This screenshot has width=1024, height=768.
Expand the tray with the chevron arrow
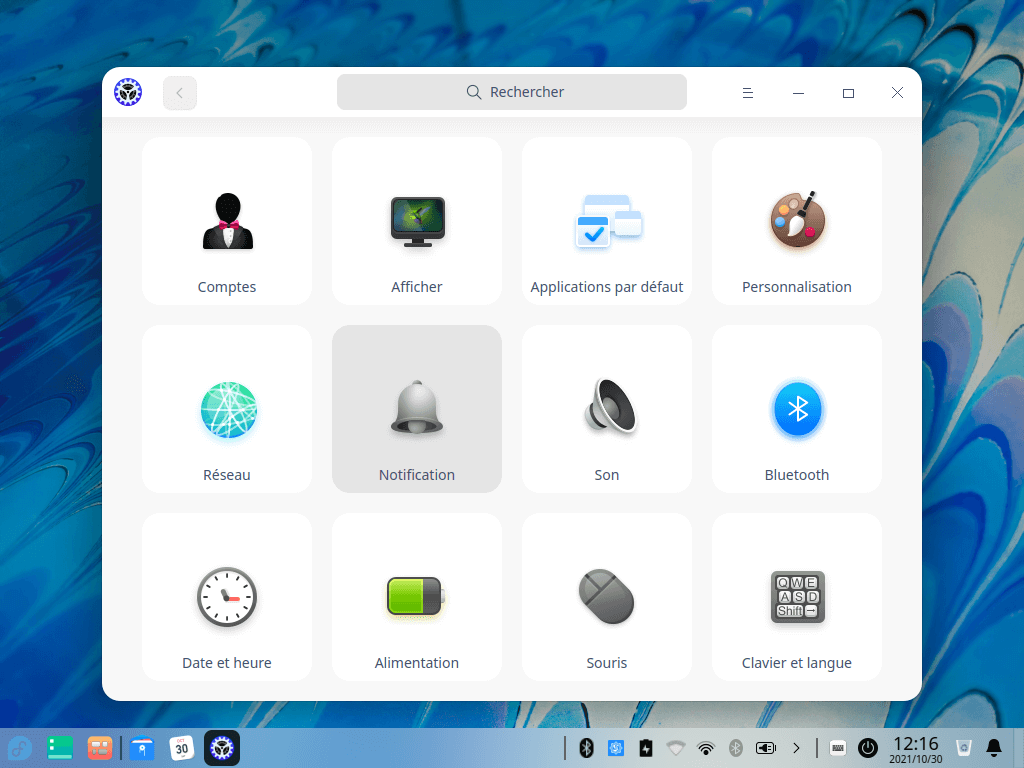796,748
